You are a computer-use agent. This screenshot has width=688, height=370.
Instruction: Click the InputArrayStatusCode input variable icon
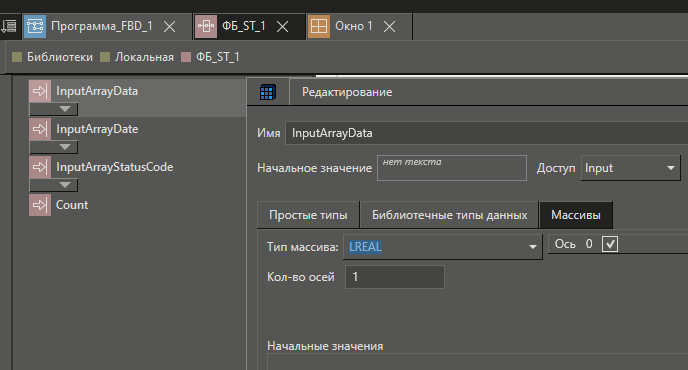40,167
